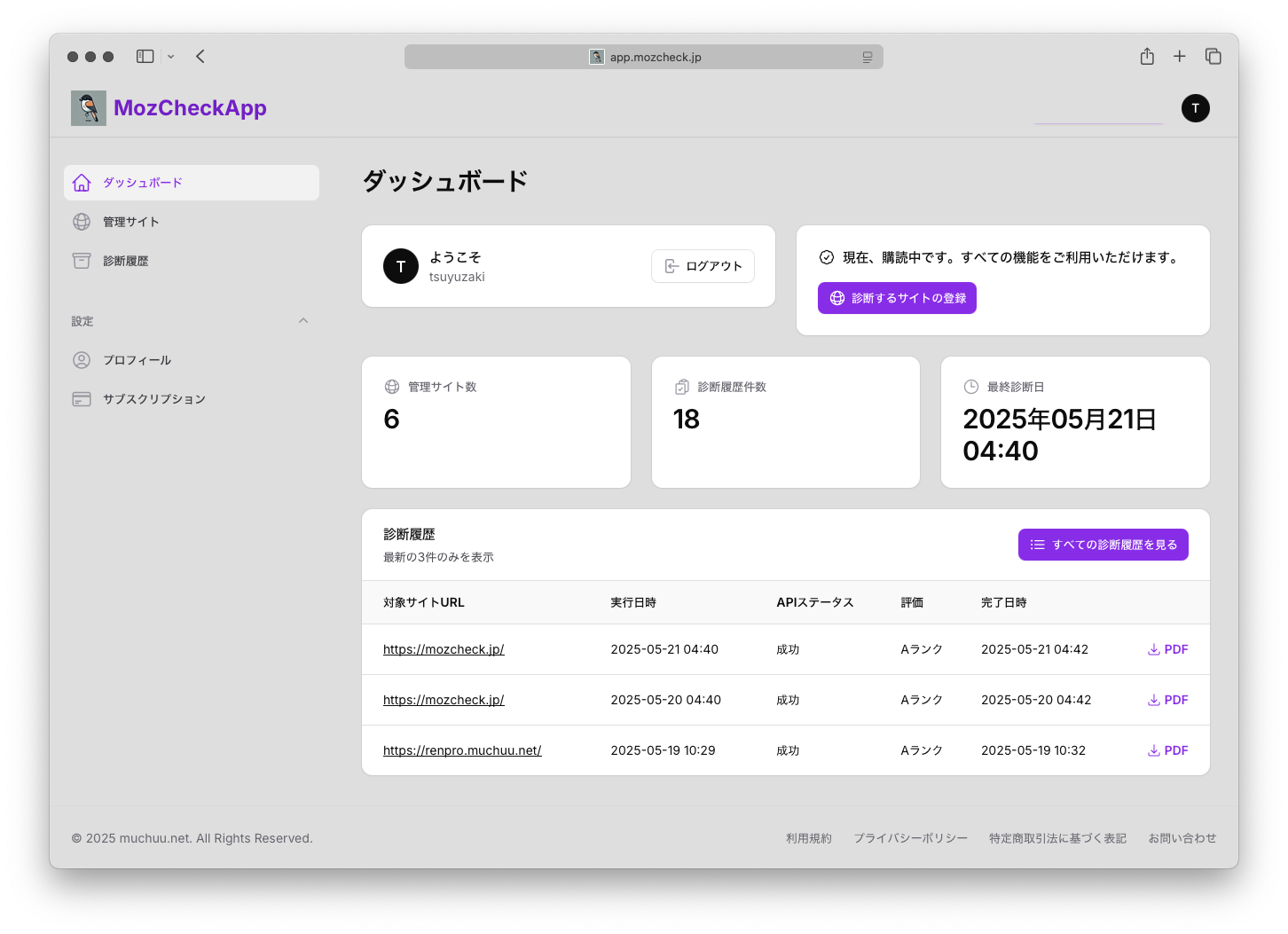1288x934 pixels.
Task: Go to 診断履歴 in the sidebar
Action: click(125, 261)
